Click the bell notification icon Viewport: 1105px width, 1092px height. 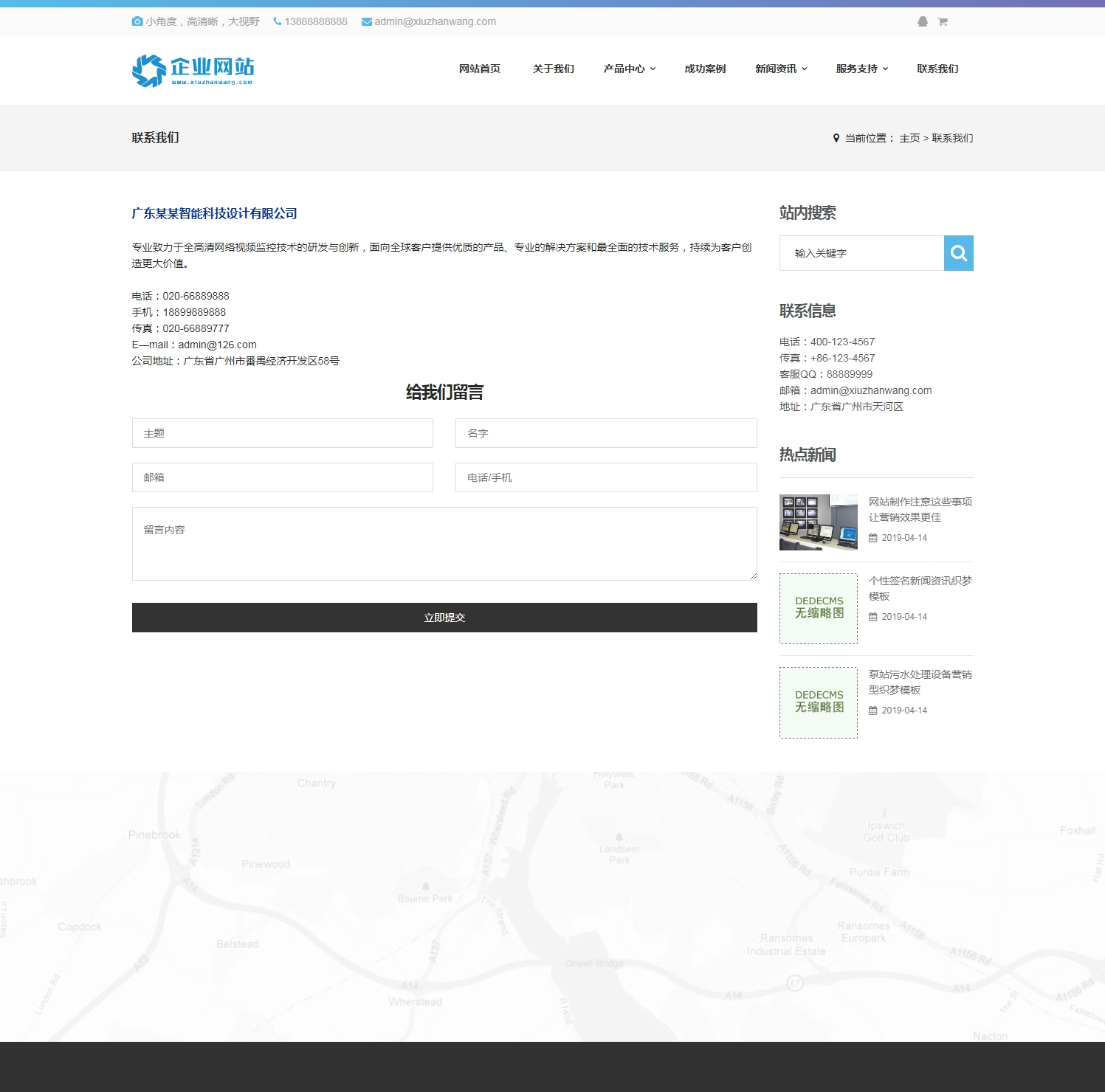[x=922, y=21]
